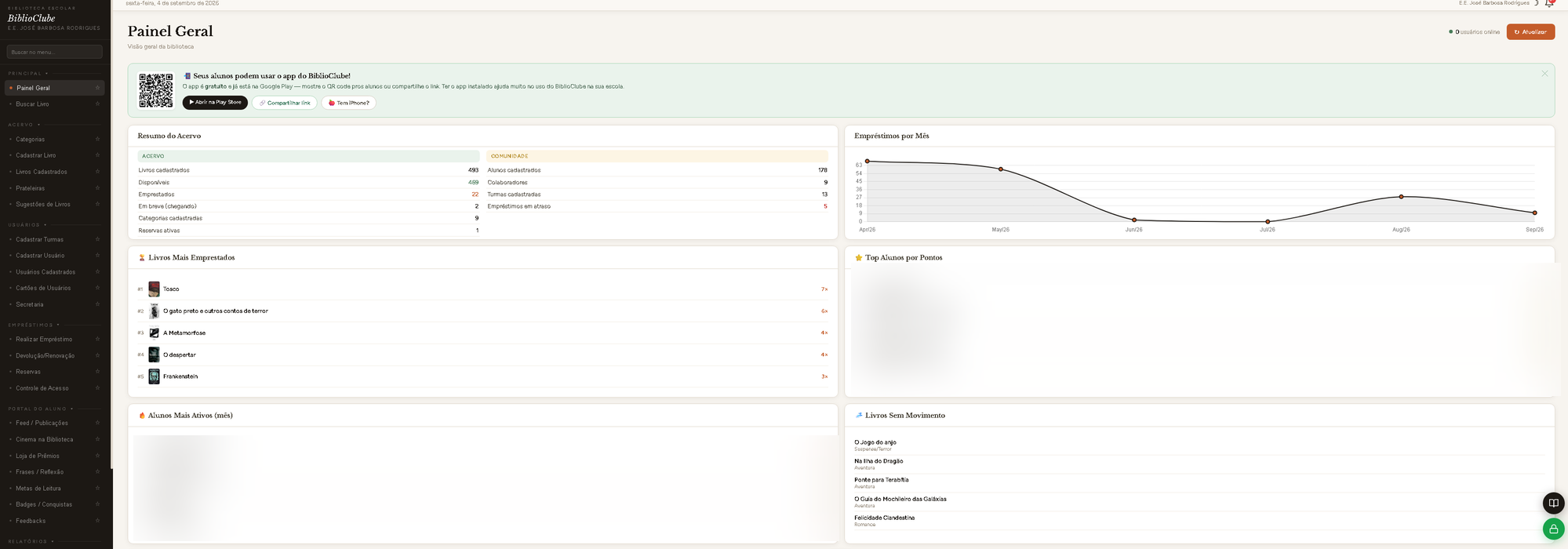Click the Compartilhar link button
This screenshot has width=1568, height=549.
tap(285, 103)
